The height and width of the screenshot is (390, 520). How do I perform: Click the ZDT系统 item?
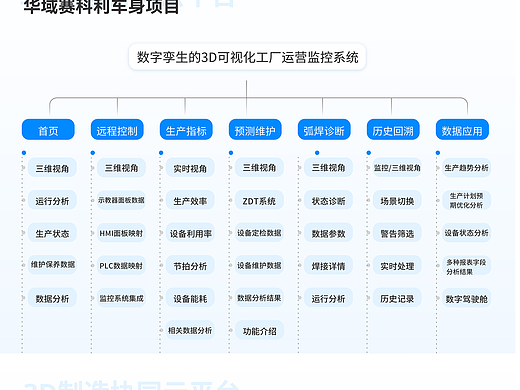[x=259, y=200]
